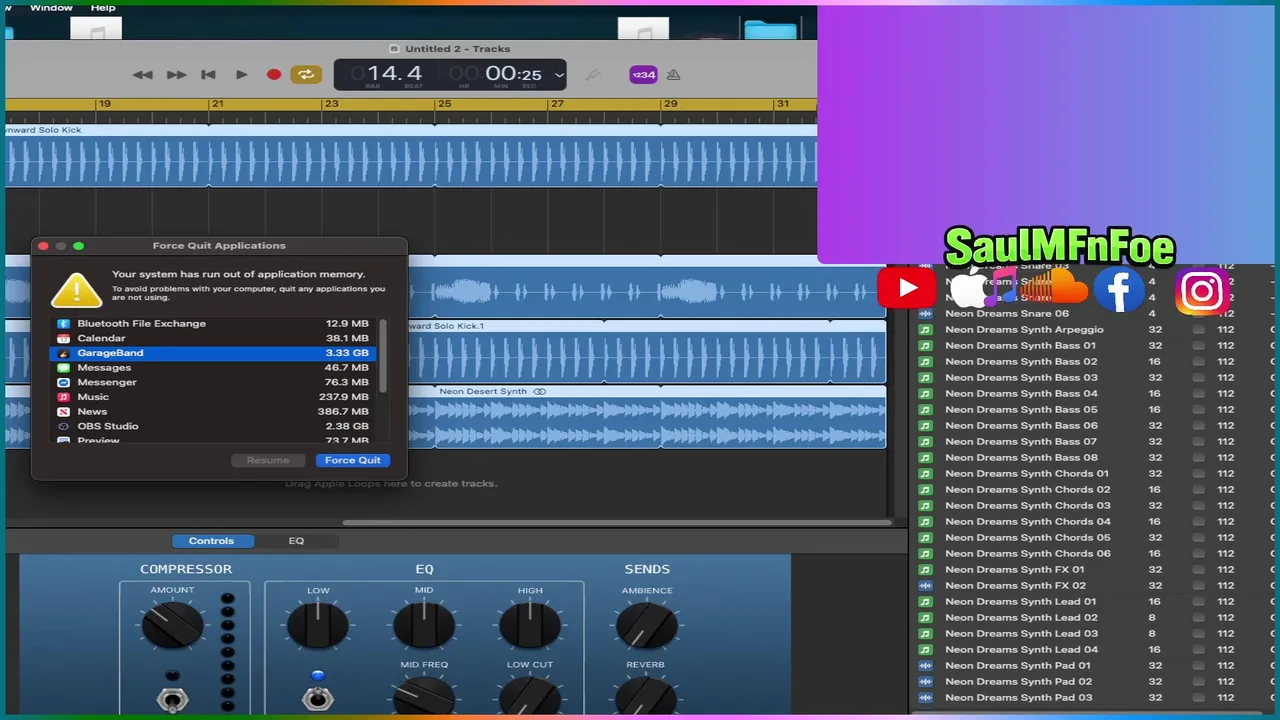The height and width of the screenshot is (720, 1280).
Task: Click the EQ HIGH knob
Action: click(x=530, y=626)
